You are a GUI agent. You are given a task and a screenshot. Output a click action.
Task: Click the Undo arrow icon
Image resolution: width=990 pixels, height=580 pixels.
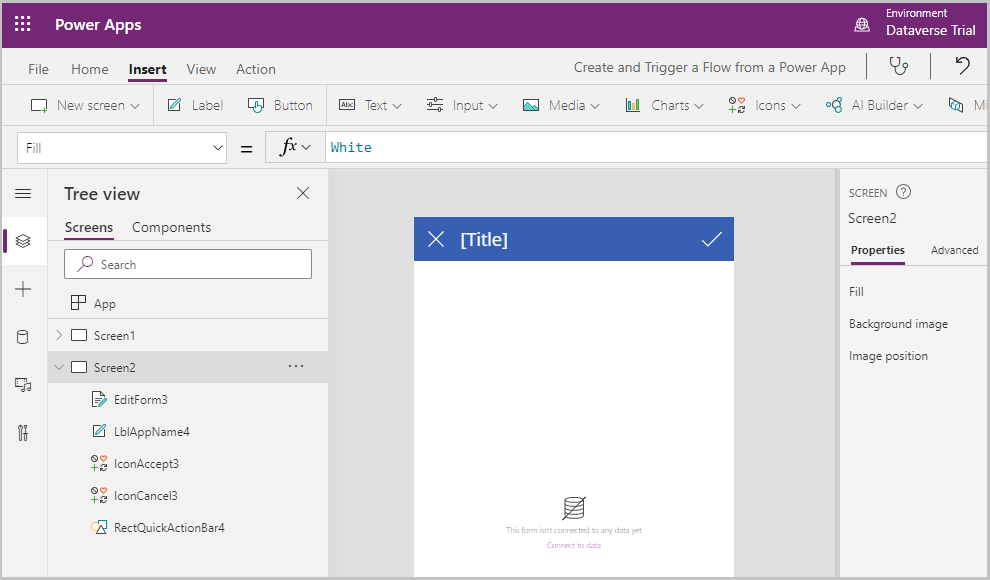[x=962, y=66]
